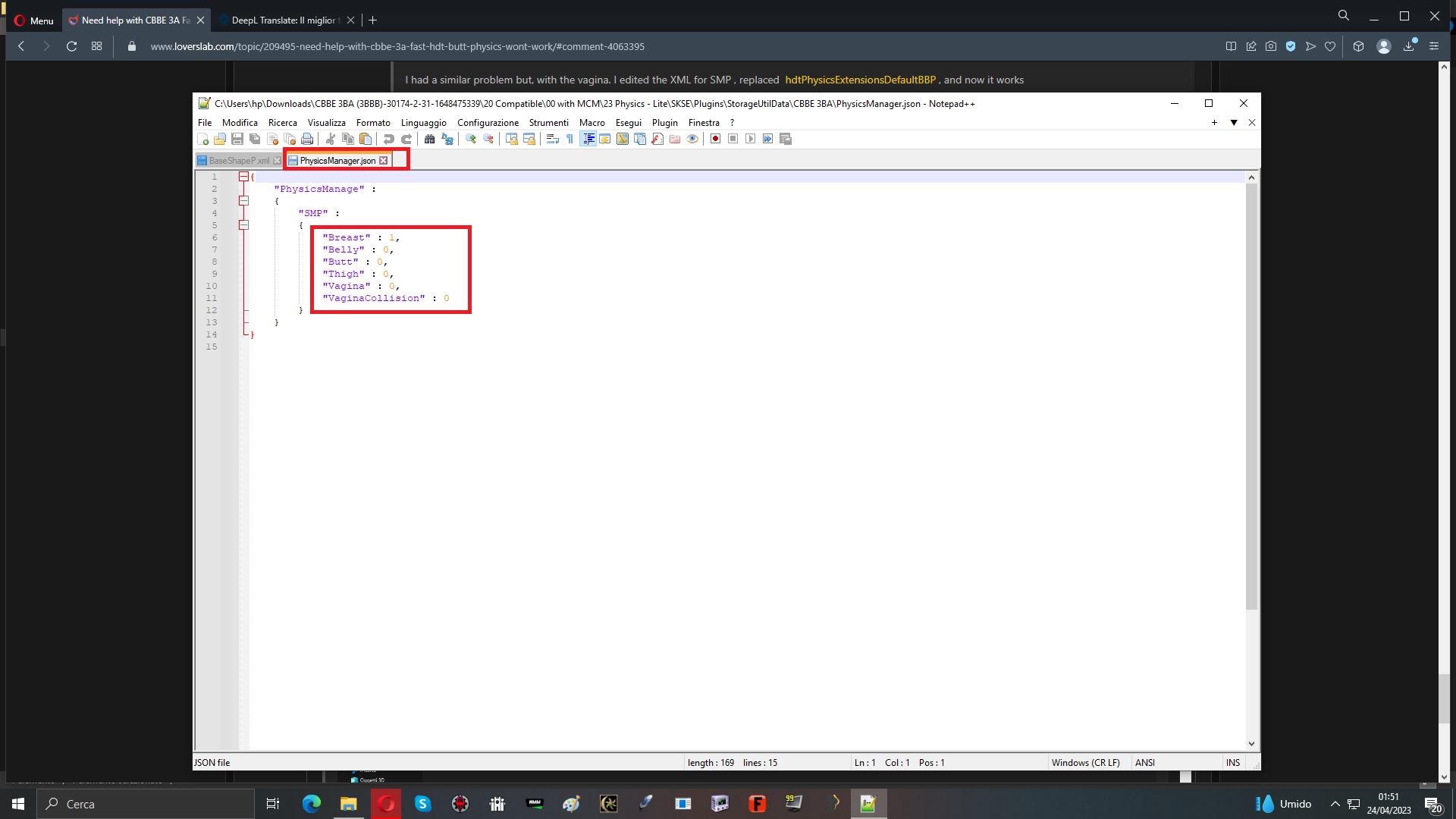Close the BaseShapeP.xml tab with its X
The height and width of the screenshot is (819, 1456).
tap(277, 161)
